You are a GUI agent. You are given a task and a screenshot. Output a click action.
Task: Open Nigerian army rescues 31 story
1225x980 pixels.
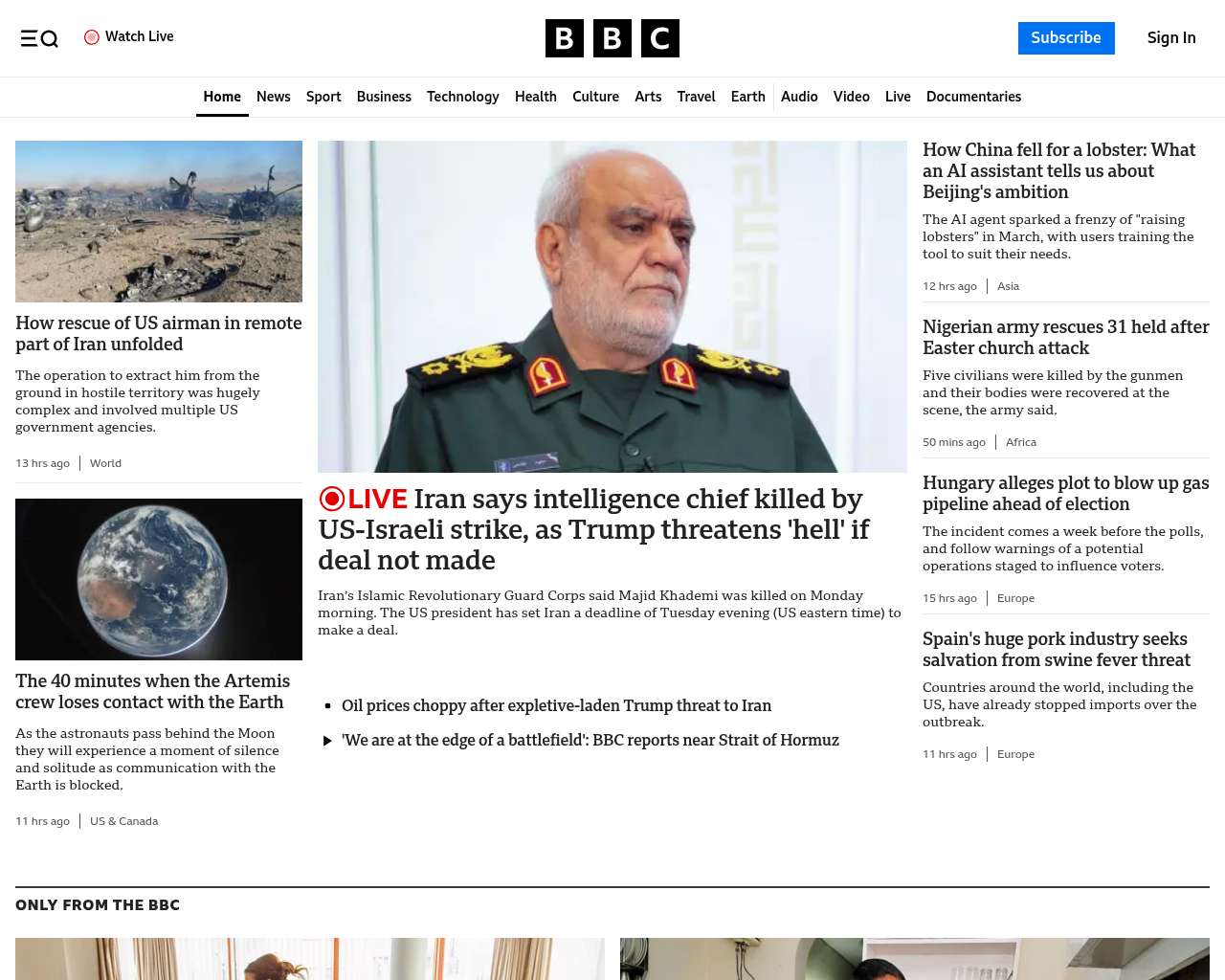[x=1066, y=338]
